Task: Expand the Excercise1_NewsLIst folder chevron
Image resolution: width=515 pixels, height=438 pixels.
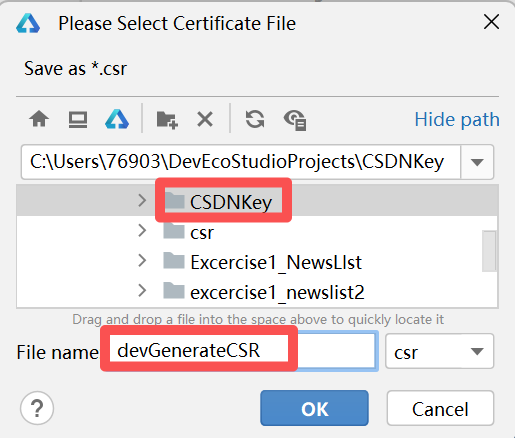Action: pos(142,261)
